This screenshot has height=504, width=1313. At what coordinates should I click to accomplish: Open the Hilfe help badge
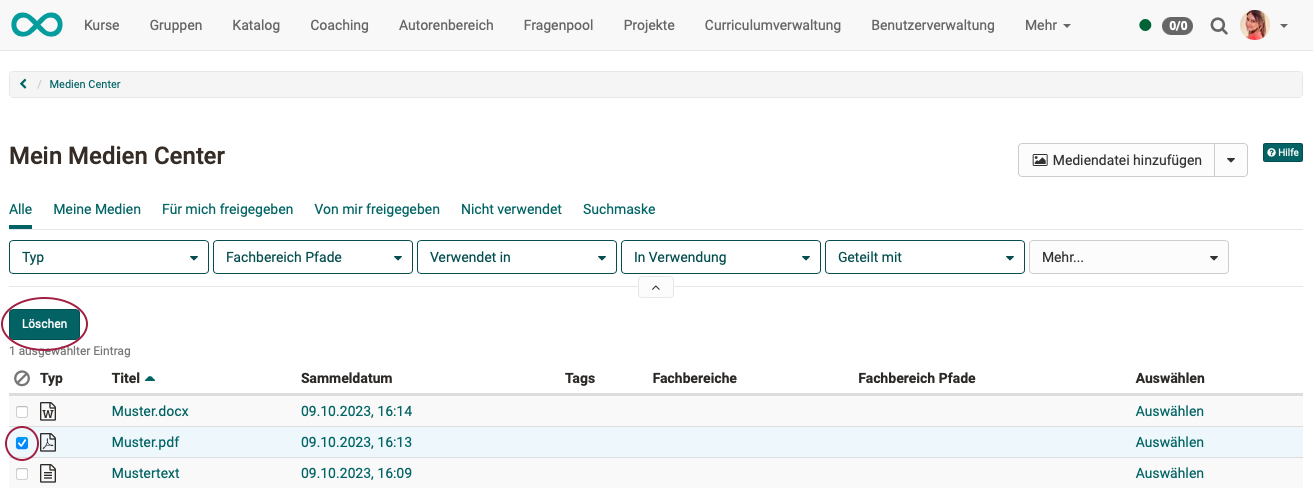click(x=1282, y=153)
